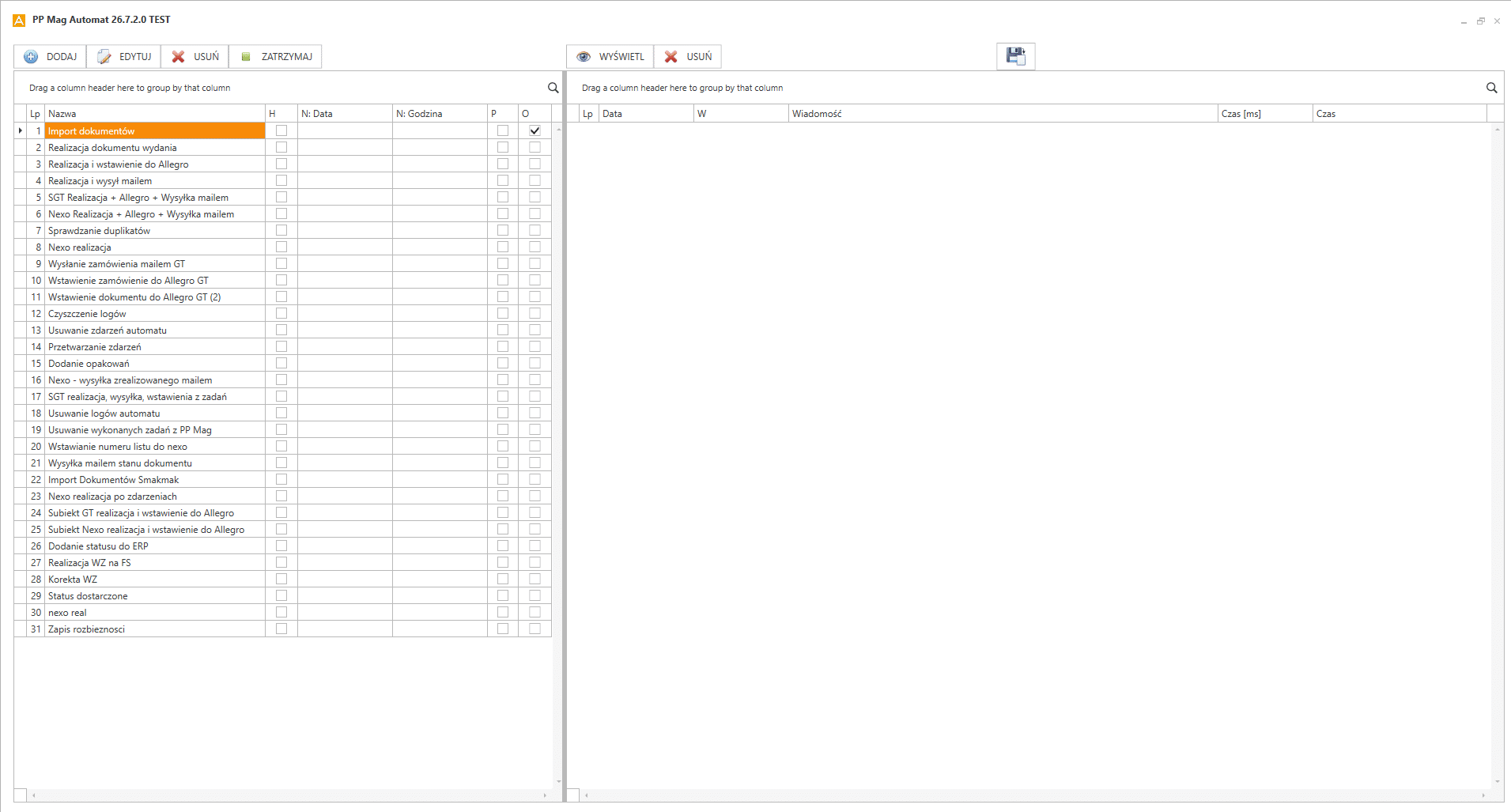The width and height of the screenshot is (1511, 812).
Task: Select row 'Usuwanie zdarzeń automatu'
Action: (283, 330)
